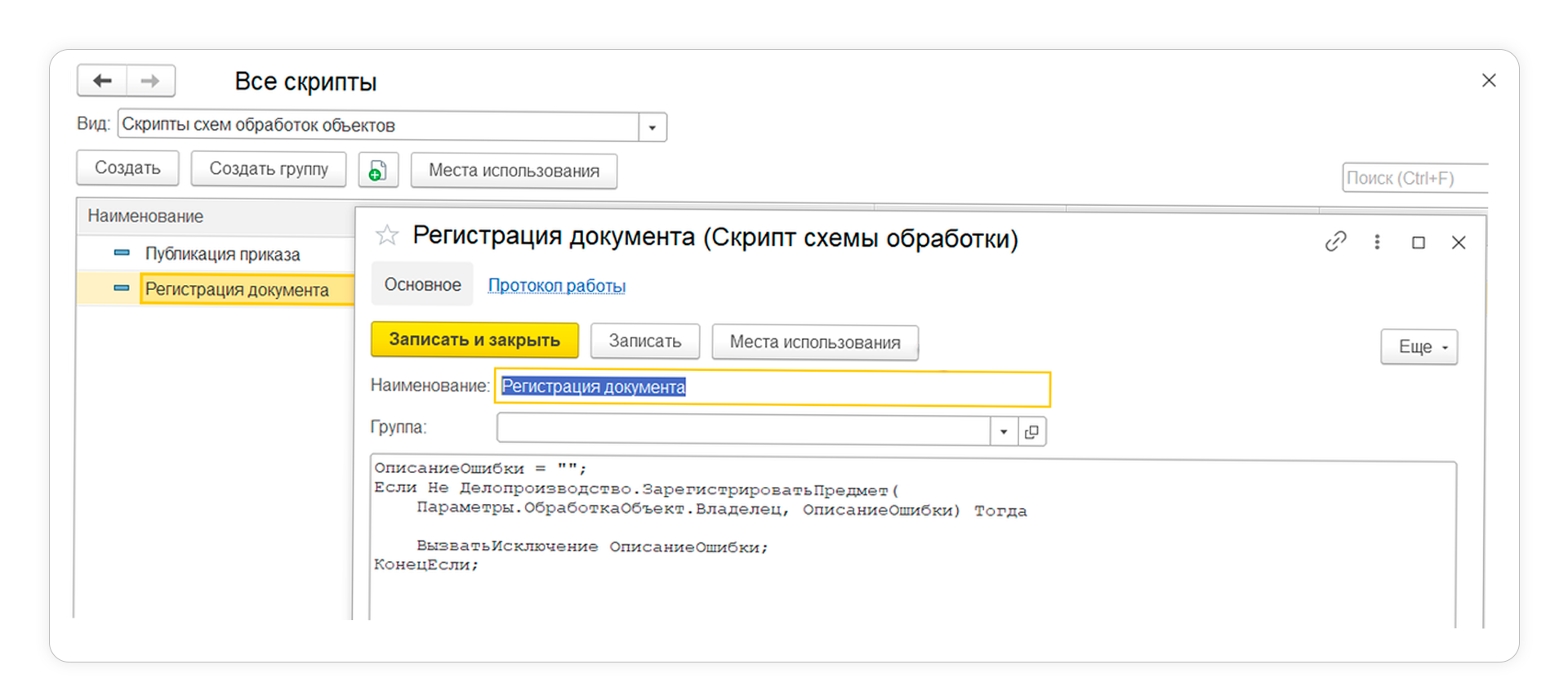Click the copy-document icon with green plus
Image resolution: width=1568 pixels, height=687 pixels.
(x=378, y=171)
